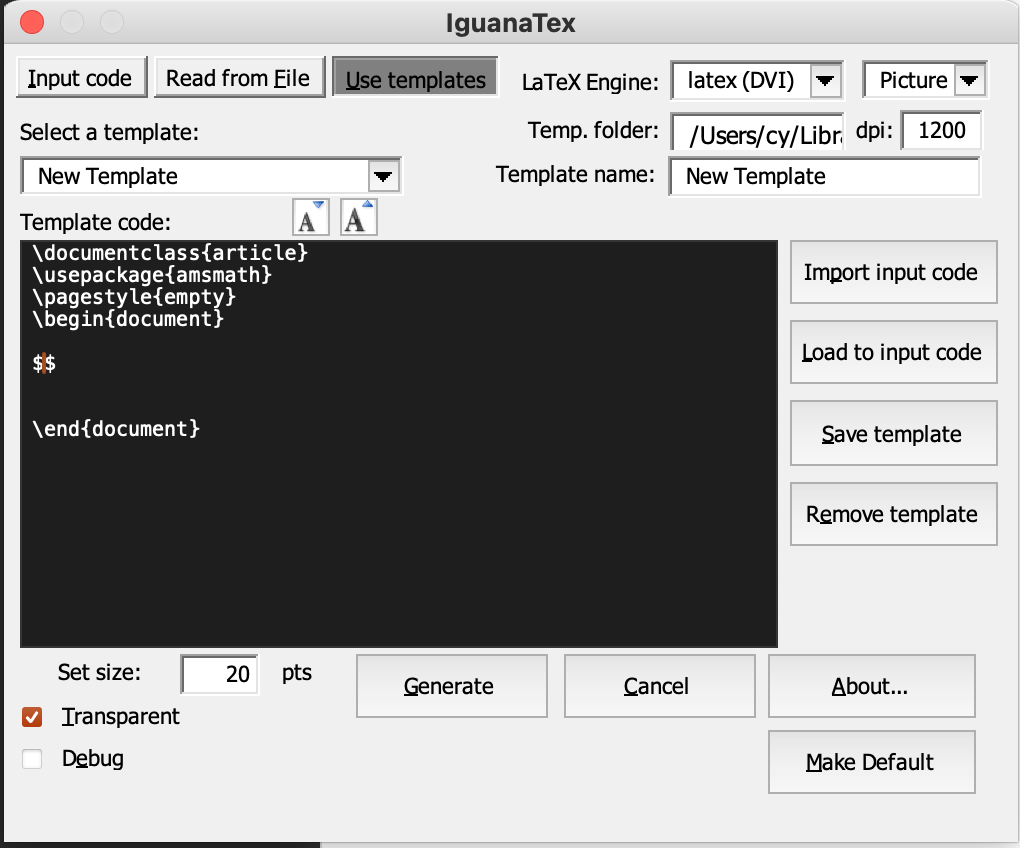Focus the Template name text field

click(x=824, y=177)
